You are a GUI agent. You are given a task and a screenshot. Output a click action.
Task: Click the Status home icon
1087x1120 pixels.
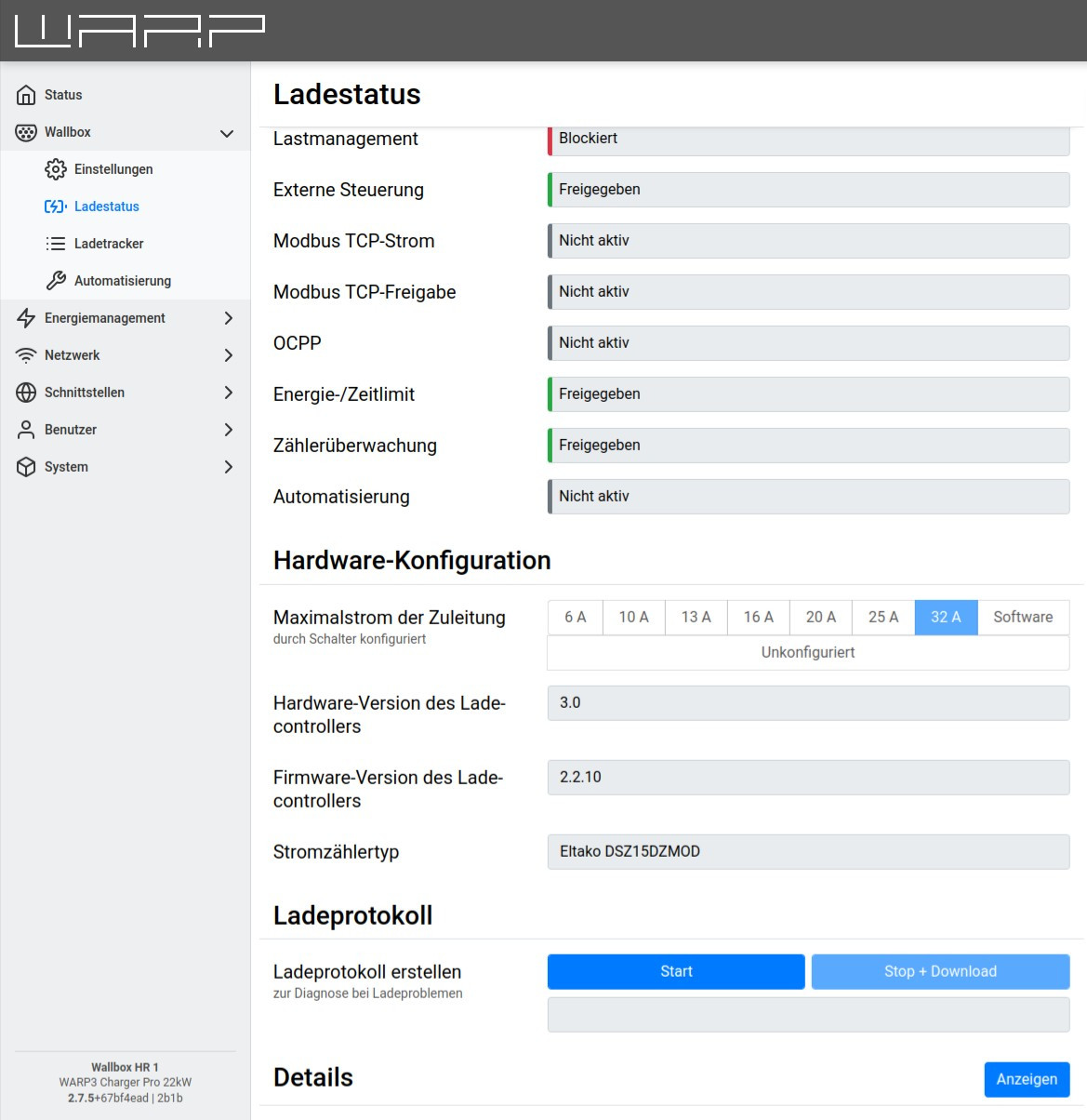26,95
